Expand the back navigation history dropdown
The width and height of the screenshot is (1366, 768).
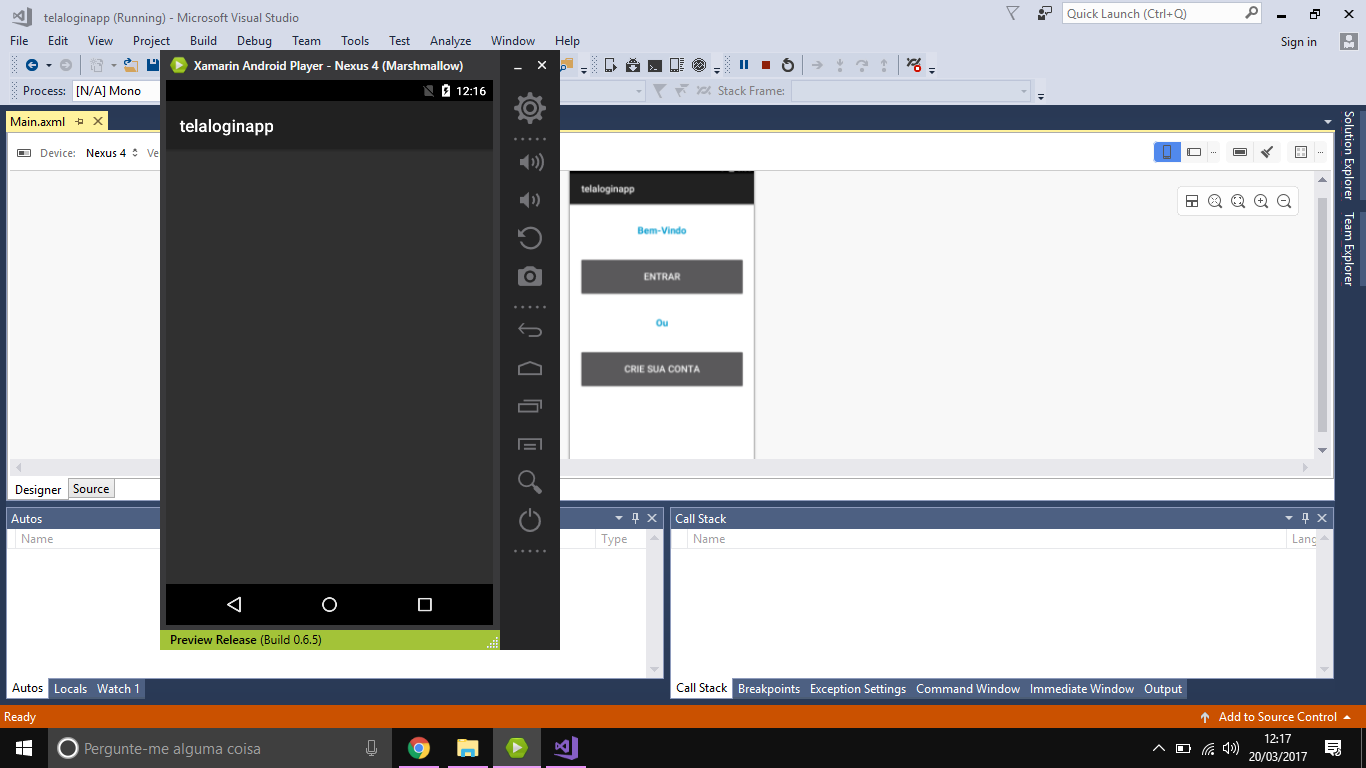(x=48, y=65)
